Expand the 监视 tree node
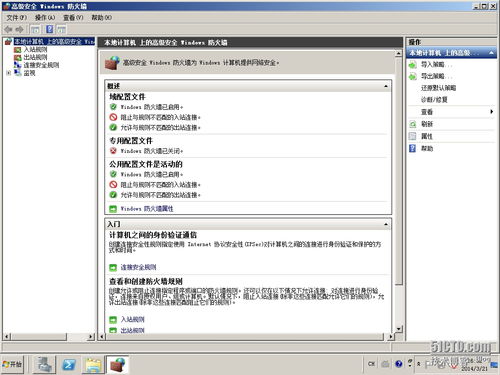This screenshot has height=375, width=500. click(8, 73)
